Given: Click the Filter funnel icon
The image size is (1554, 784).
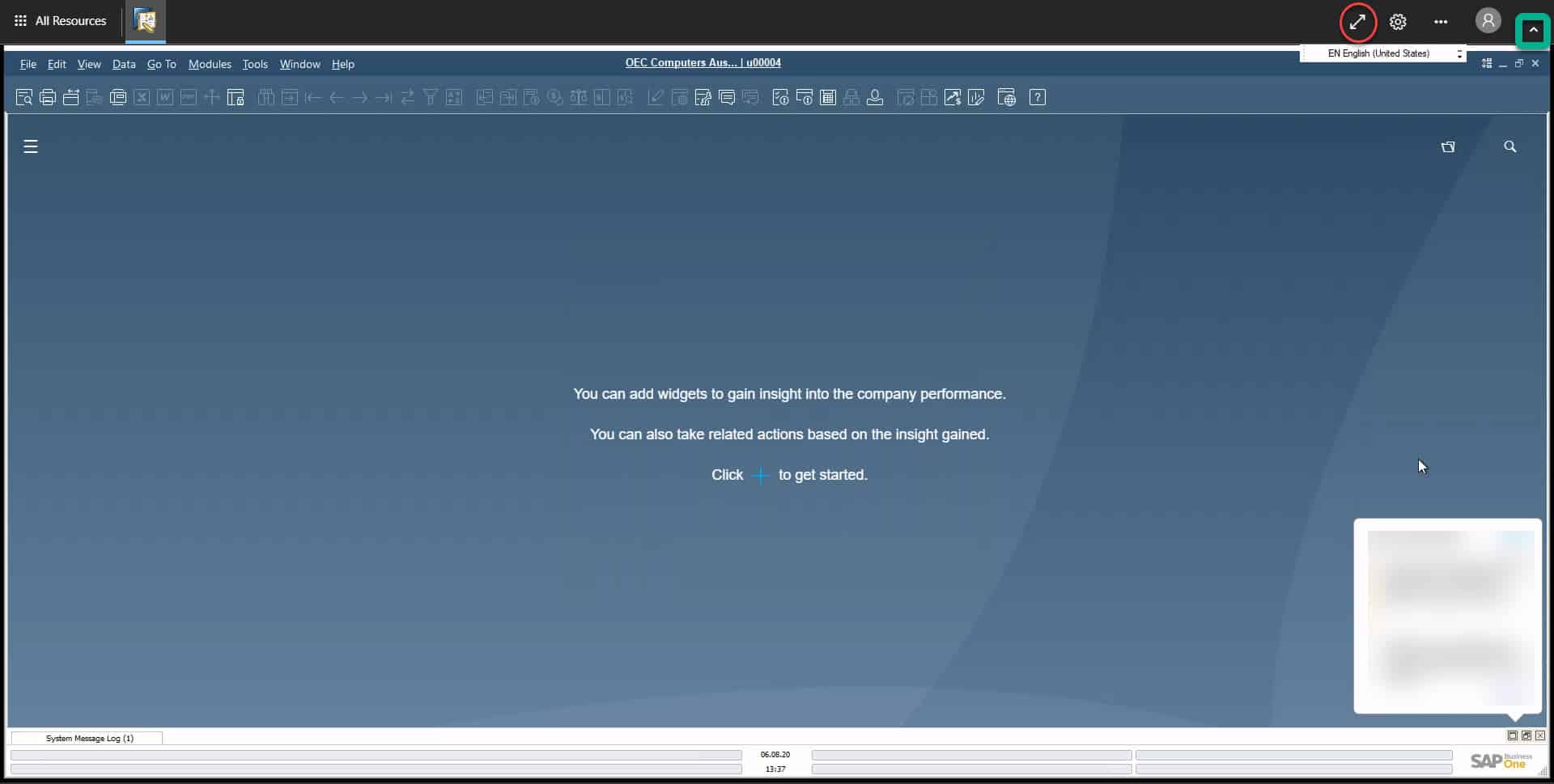Looking at the screenshot, I should [431, 98].
